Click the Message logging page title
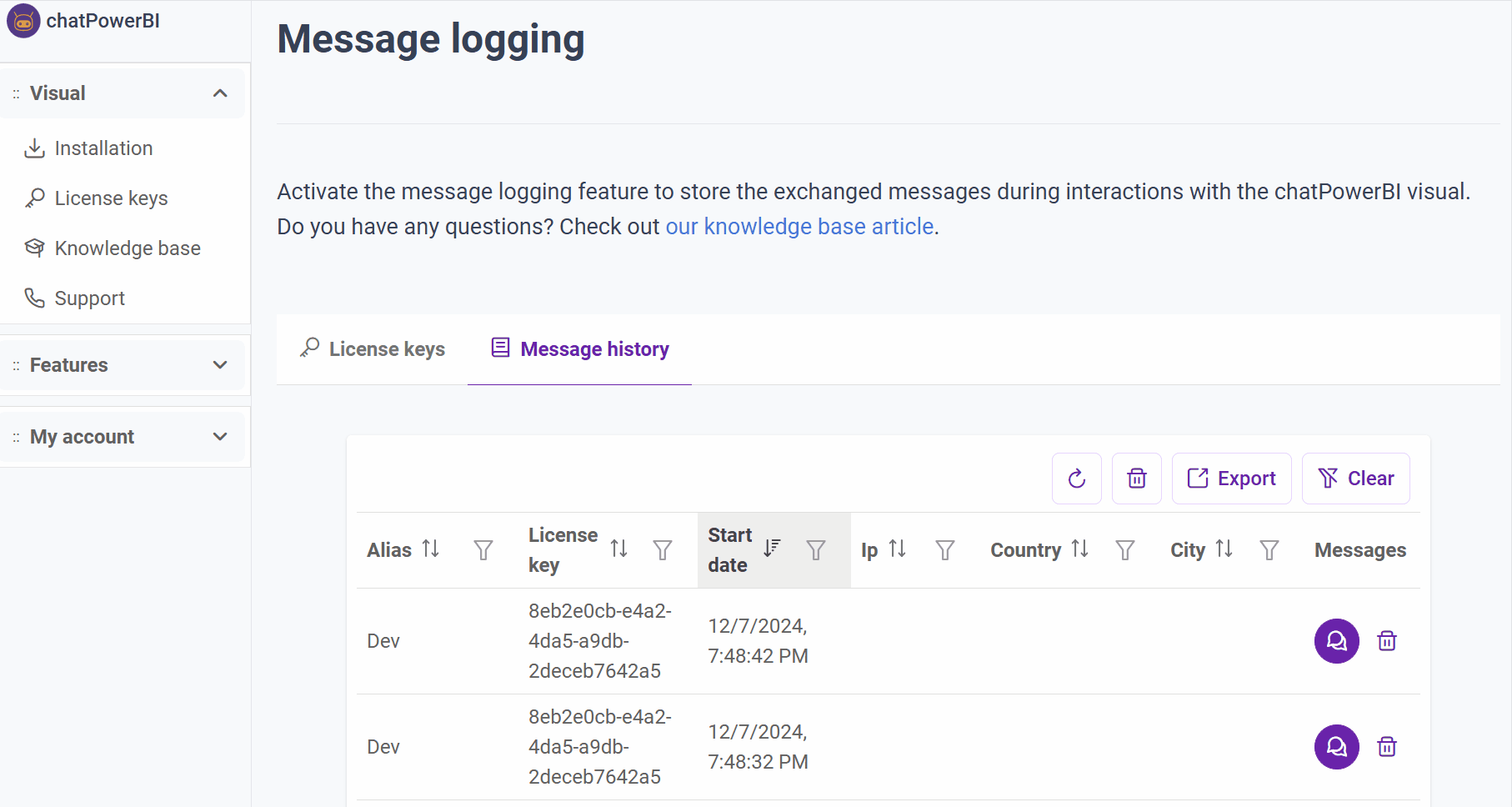 click(431, 39)
